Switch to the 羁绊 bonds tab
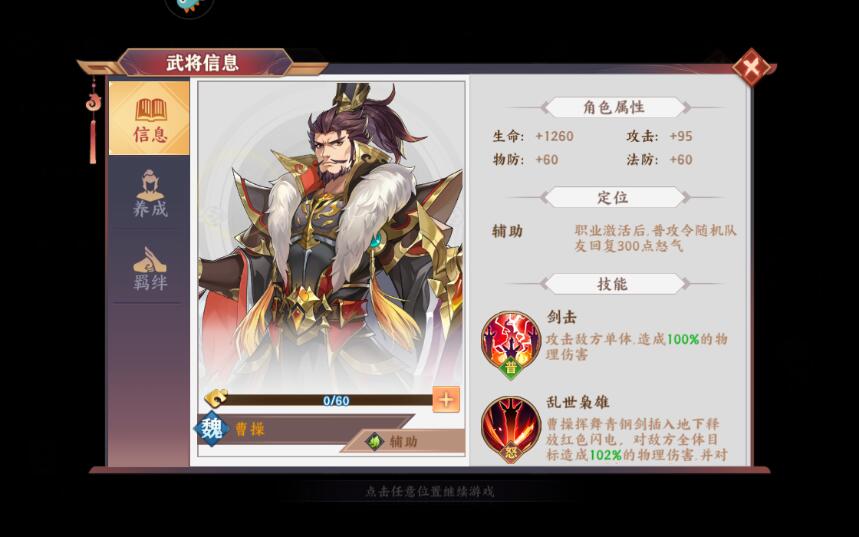Image resolution: width=859 pixels, height=537 pixels. click(149, 267)
